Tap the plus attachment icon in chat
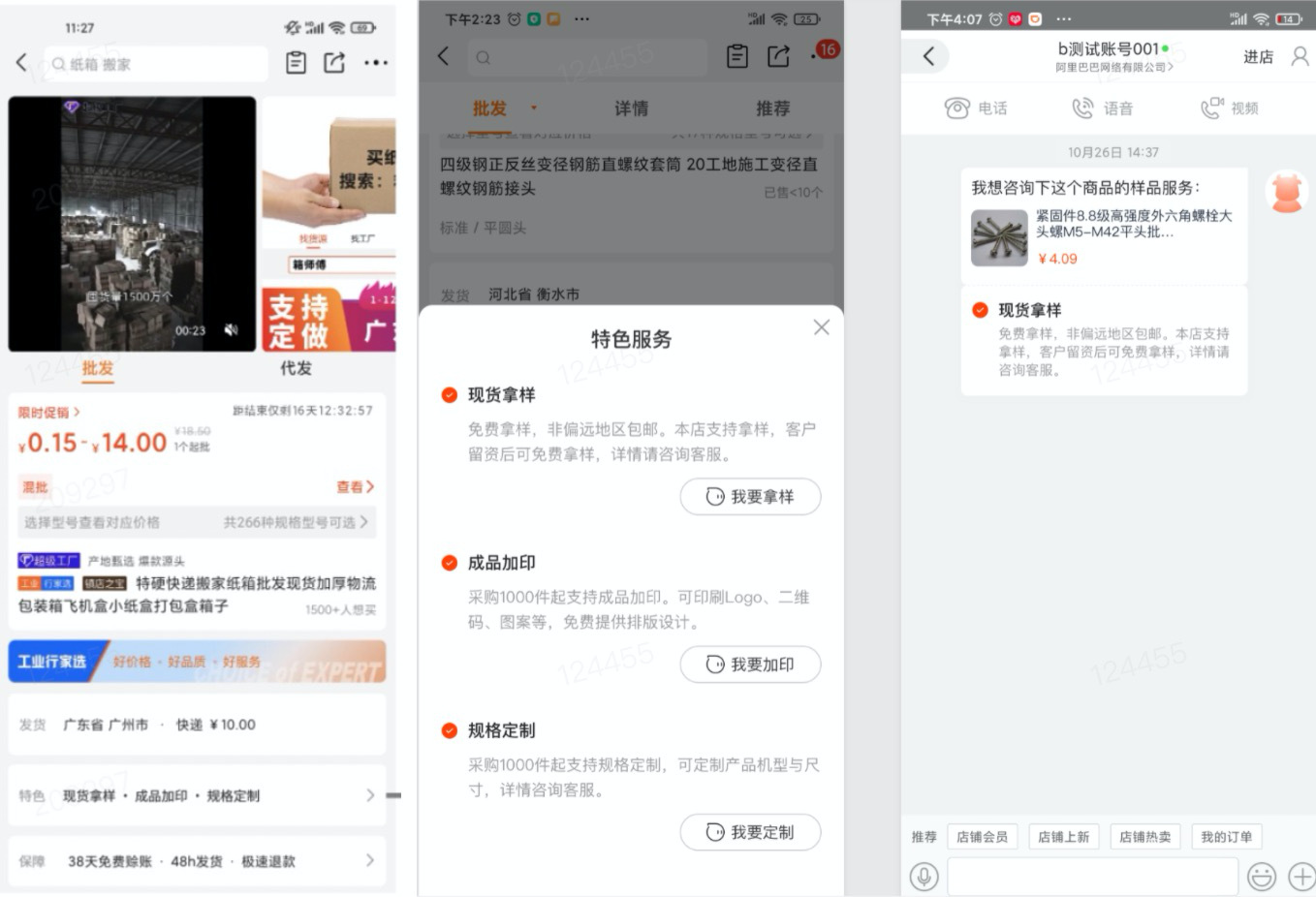1316x897 pixels. pos(1300,877)
